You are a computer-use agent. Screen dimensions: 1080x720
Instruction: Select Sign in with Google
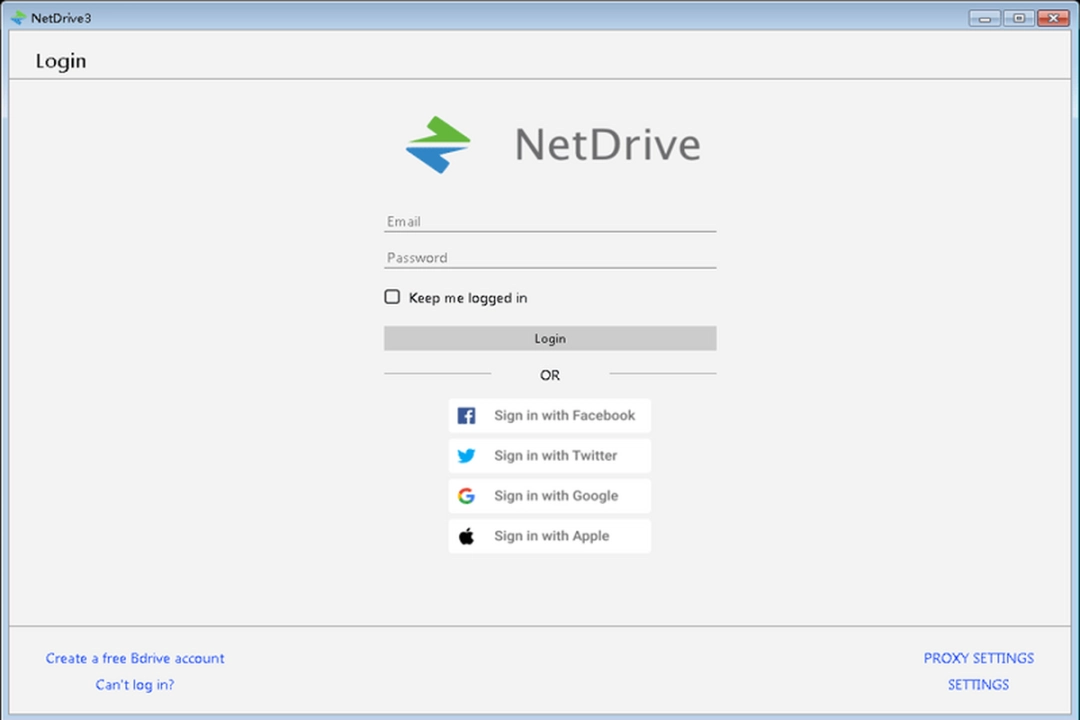pyautogui.click(x=556, y=495)
